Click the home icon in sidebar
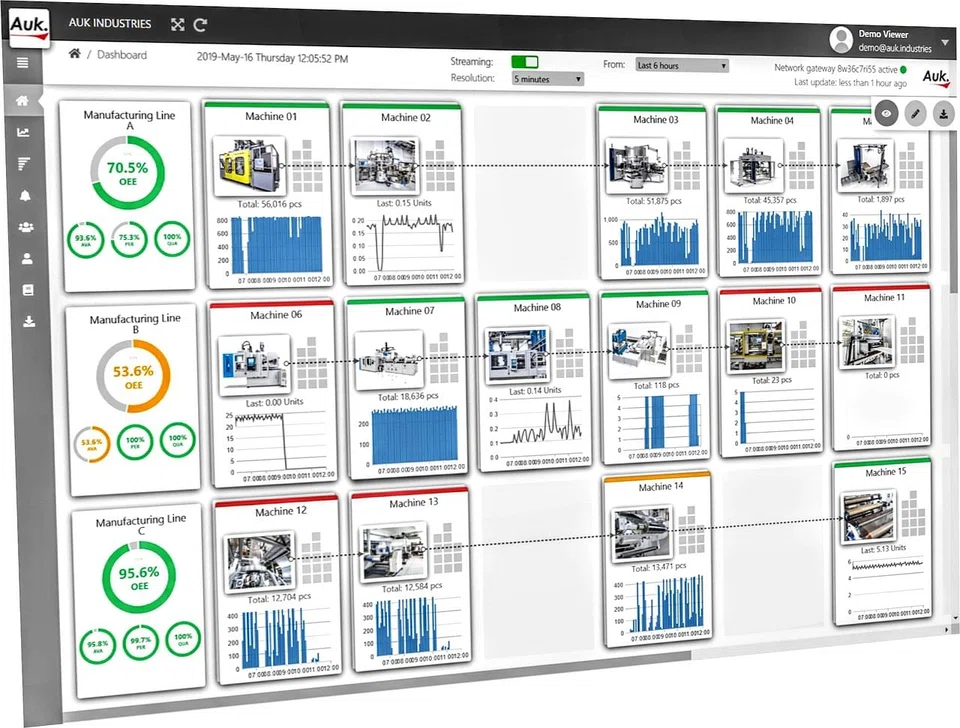Viewport: 960px width, 728px height. (x=23, y=101)
